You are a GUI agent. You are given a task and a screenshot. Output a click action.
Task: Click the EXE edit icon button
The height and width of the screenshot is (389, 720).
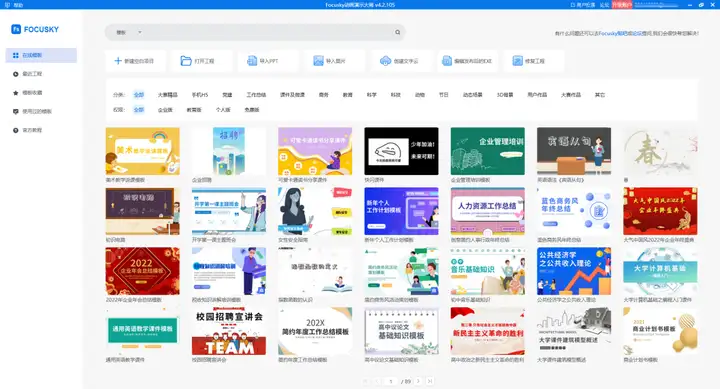click(x=447, y=61)
